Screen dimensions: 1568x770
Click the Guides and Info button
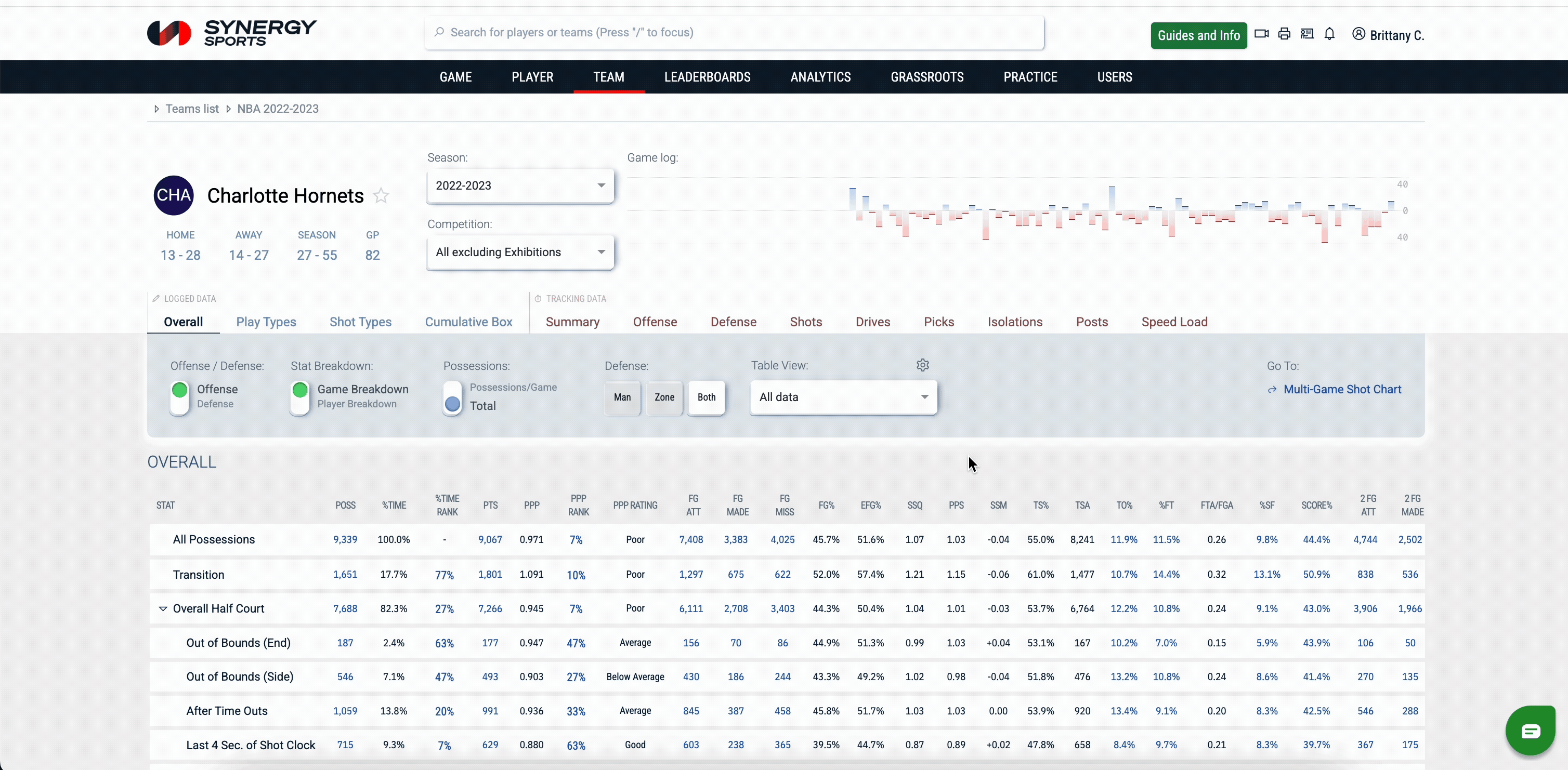(x=1198, y=35)
